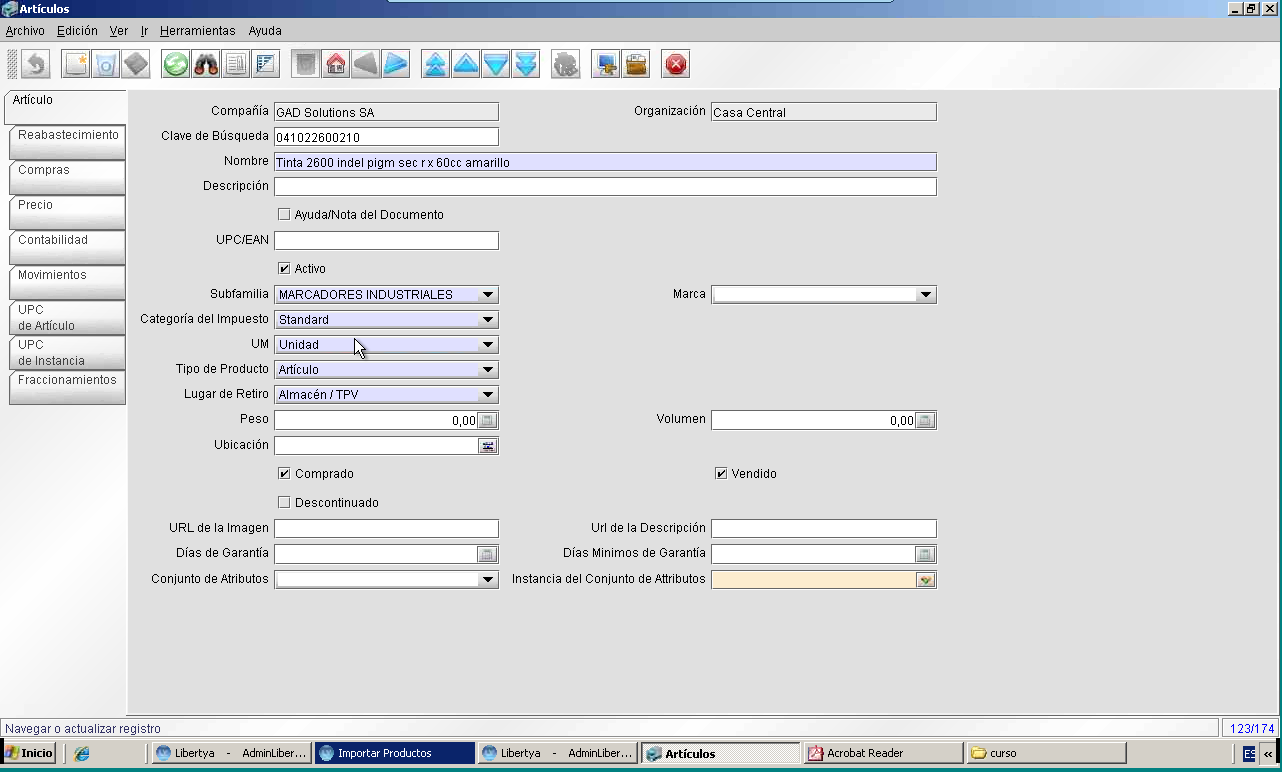Image resolution: width=1282 pixels, height=772 pixels.
Task: Go to the main menu via the house icon
Action: tap(336, 65)
